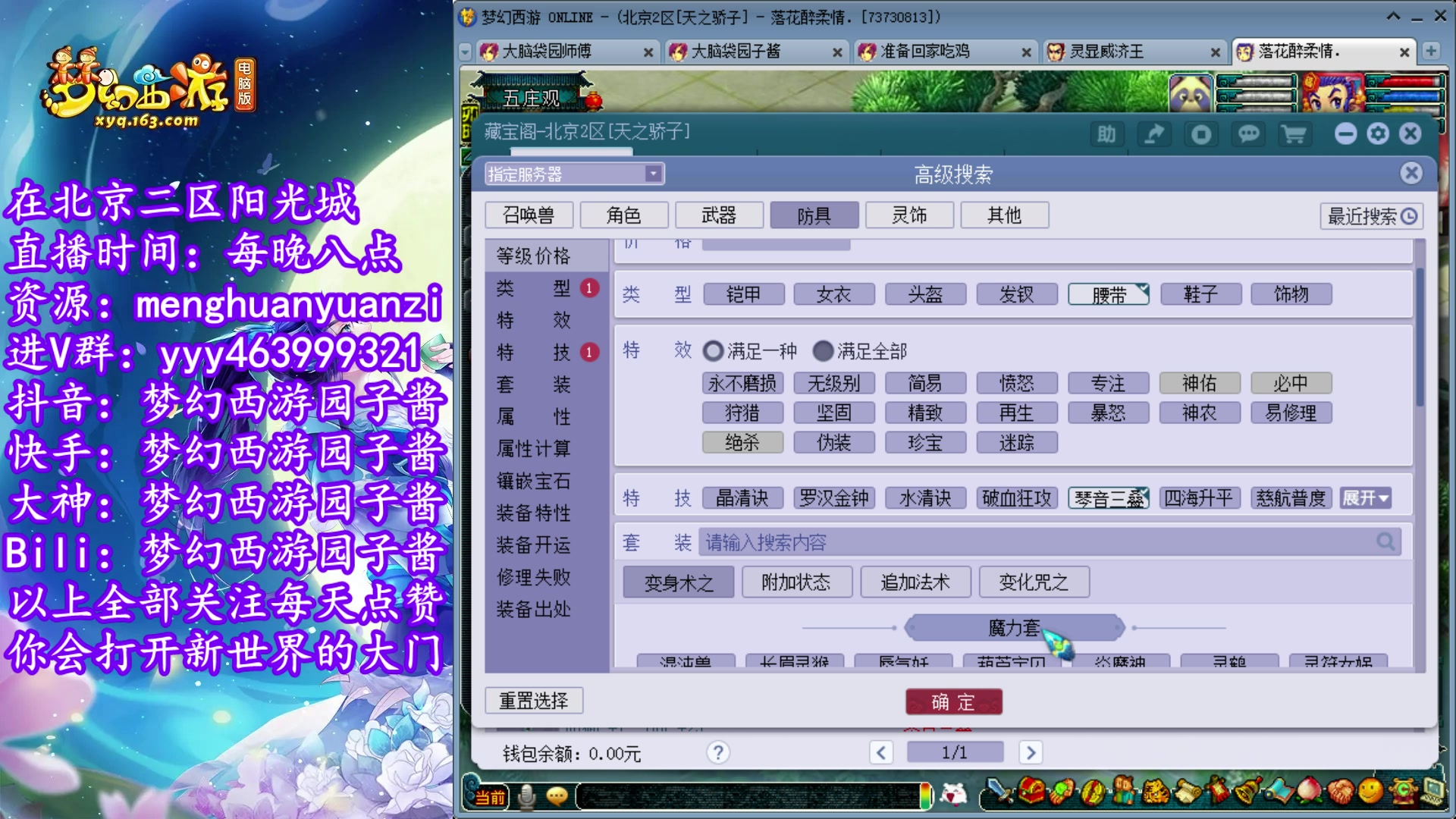Add a new tab with the plus button
The height and width of the screenshot is (819, 1456).
1430,51
